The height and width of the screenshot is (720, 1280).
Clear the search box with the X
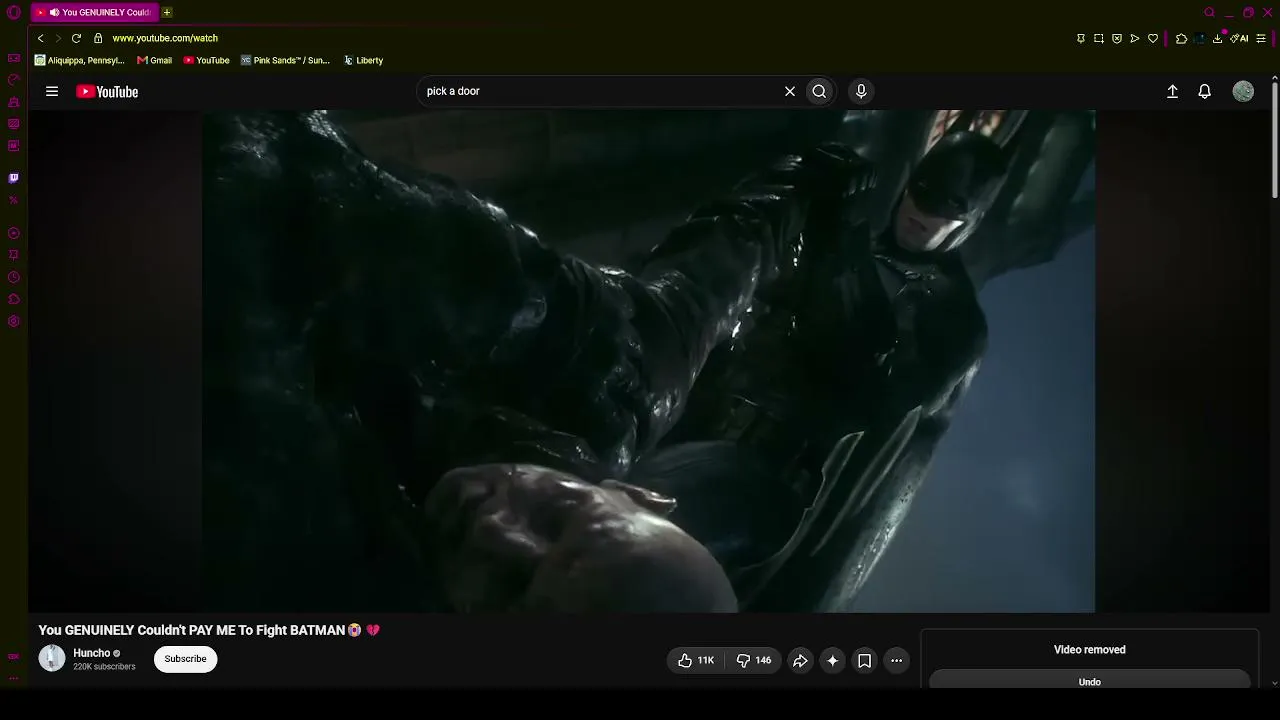click(790, 91)
